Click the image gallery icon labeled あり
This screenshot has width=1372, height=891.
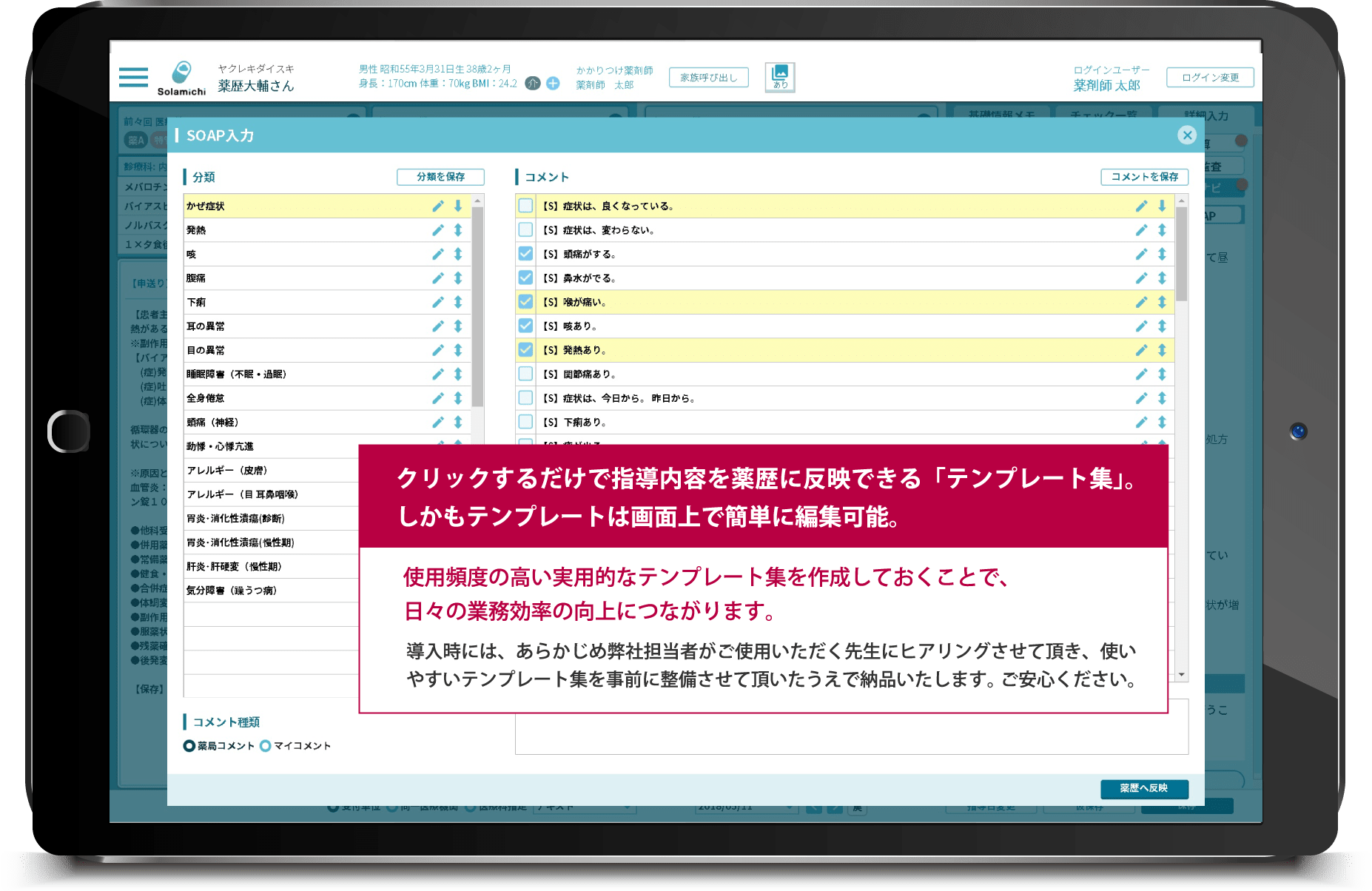tap(780, 76)
